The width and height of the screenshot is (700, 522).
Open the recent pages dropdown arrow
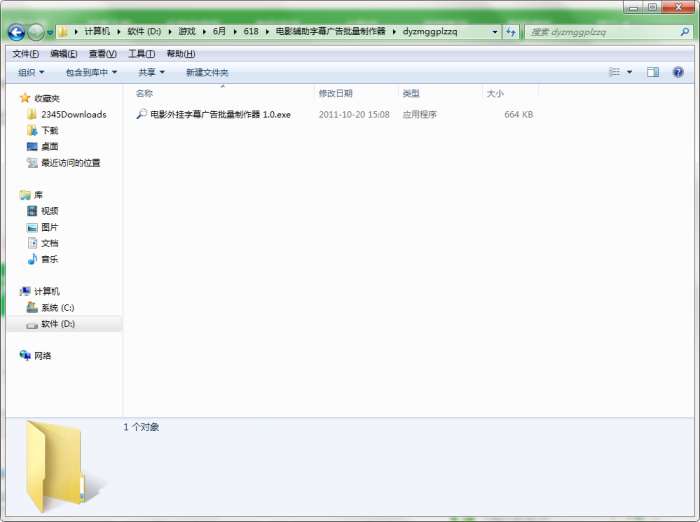50,33
